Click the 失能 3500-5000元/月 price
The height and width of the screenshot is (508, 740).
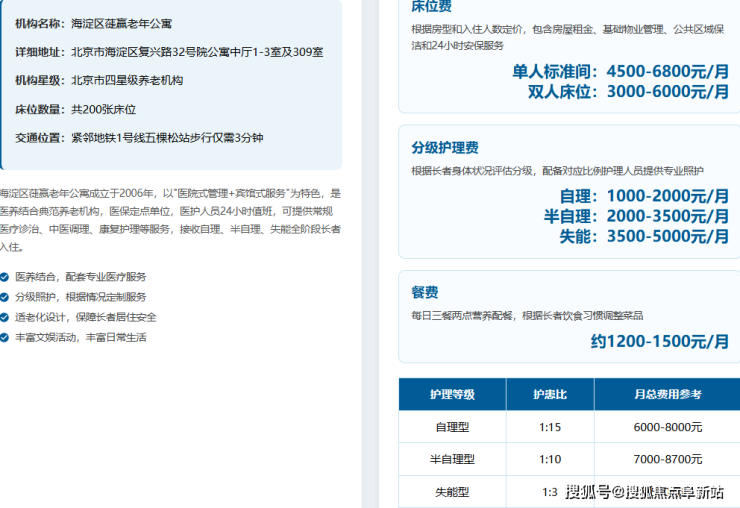pyautogui.click(x=644, y=236)
